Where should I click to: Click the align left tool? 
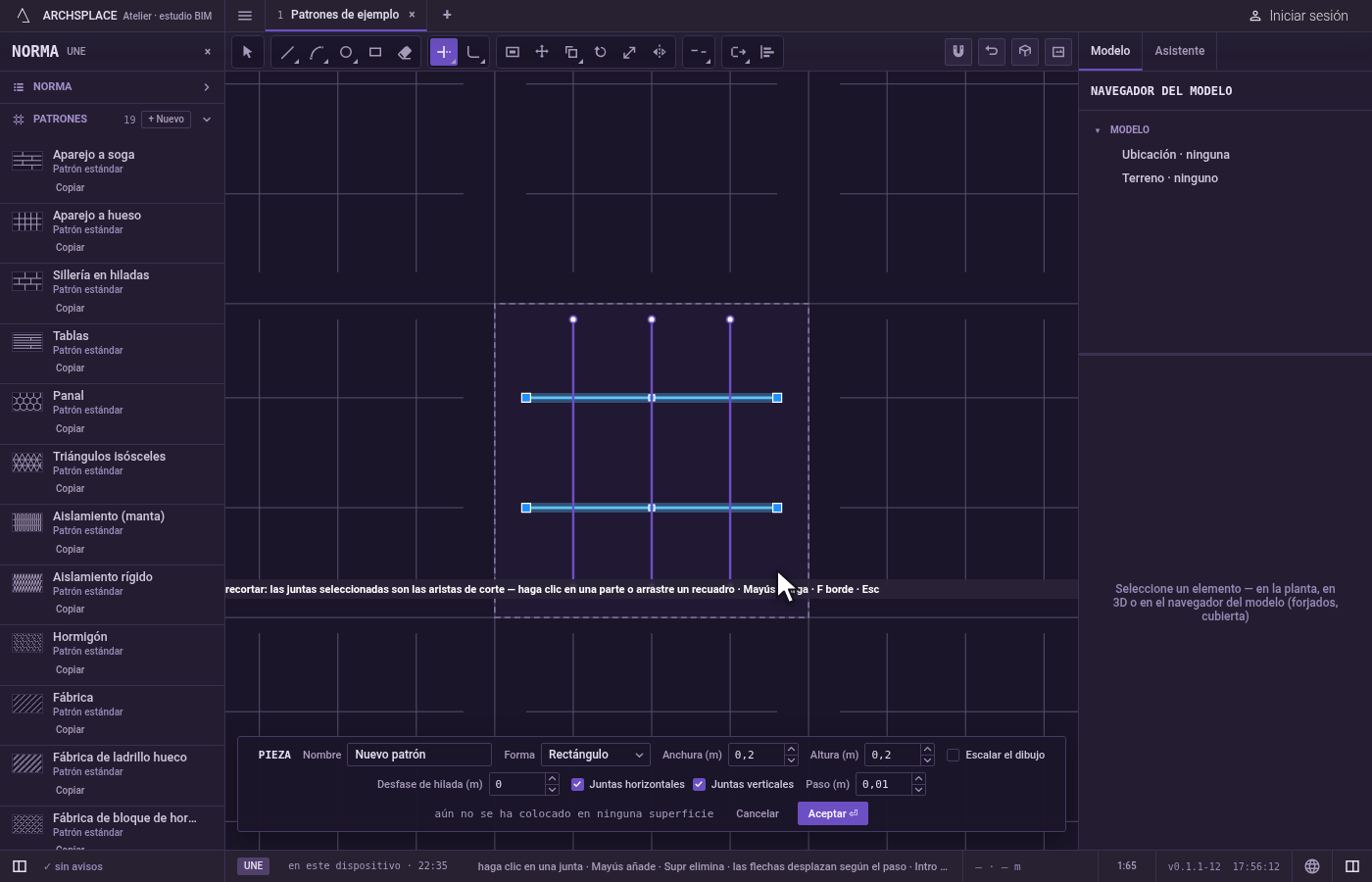pyautogui.click(x=767, y=52)
